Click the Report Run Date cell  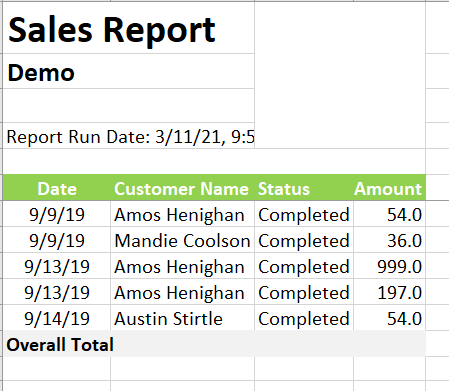pos(129,136)
